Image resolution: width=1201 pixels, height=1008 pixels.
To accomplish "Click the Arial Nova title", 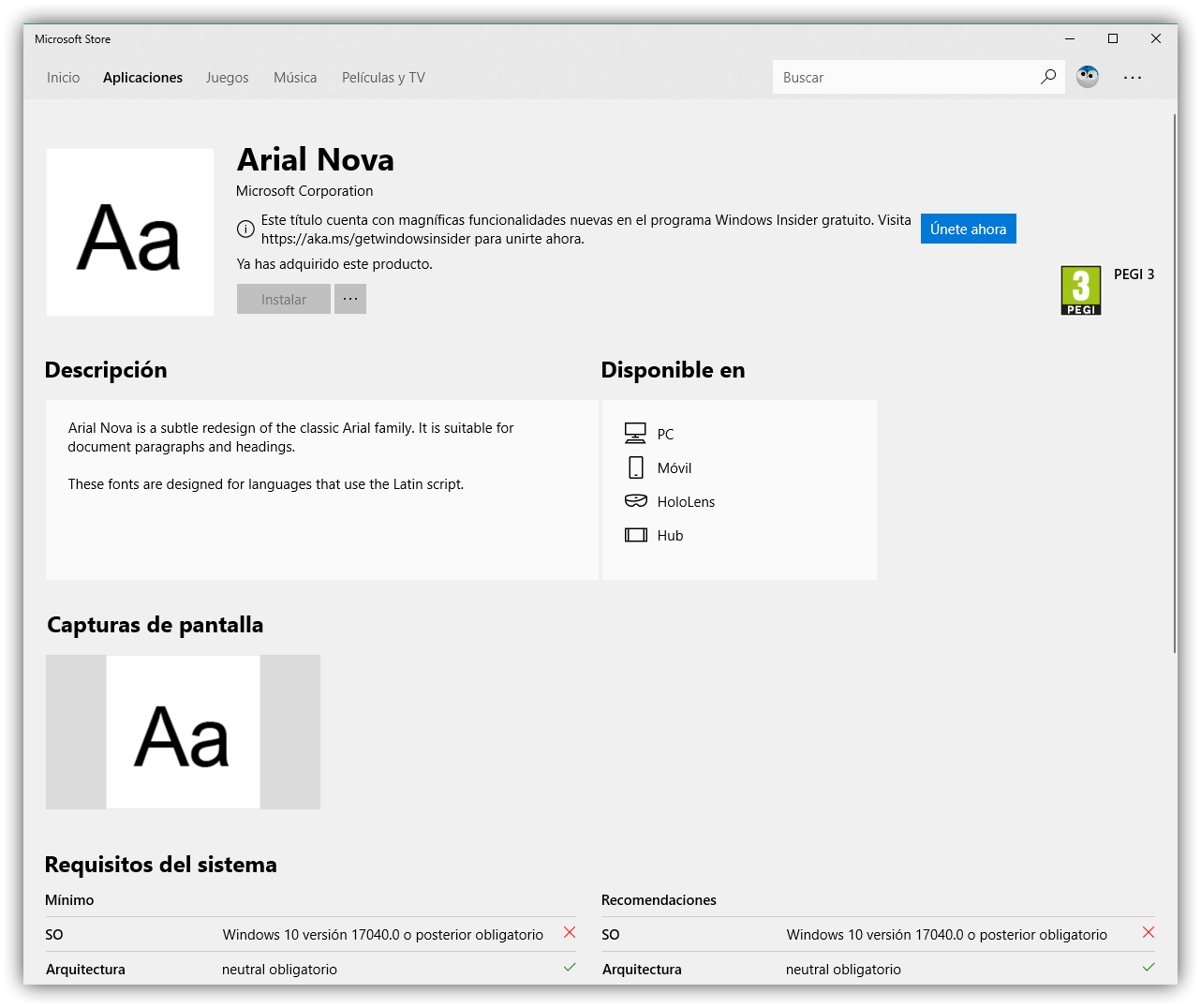I will (x=316, y=160).
